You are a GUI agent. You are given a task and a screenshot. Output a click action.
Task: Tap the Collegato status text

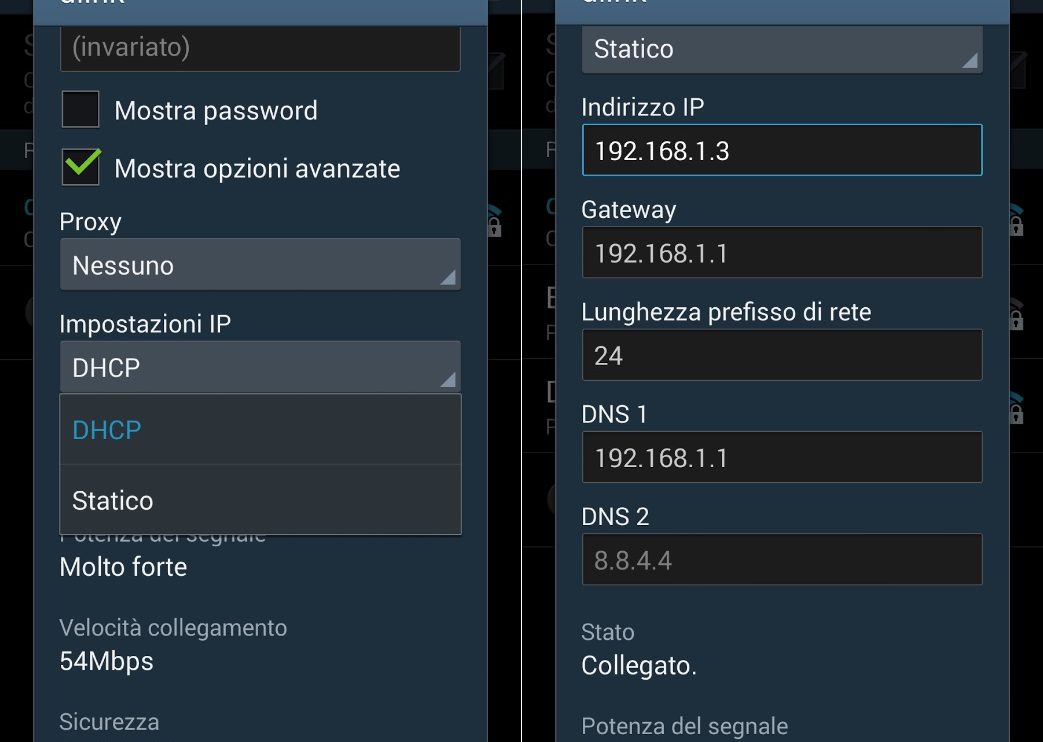[639, 666]
